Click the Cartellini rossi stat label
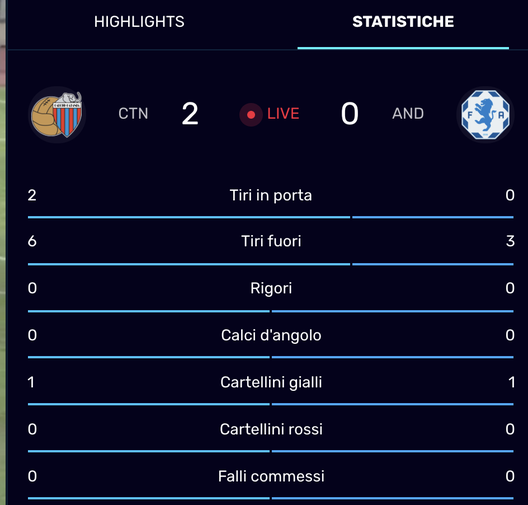 point(271,429)
